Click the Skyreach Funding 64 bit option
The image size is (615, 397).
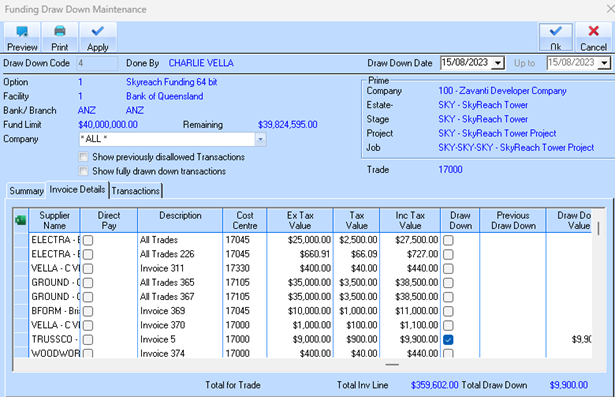pyautogui.click(x=172, y=82)
